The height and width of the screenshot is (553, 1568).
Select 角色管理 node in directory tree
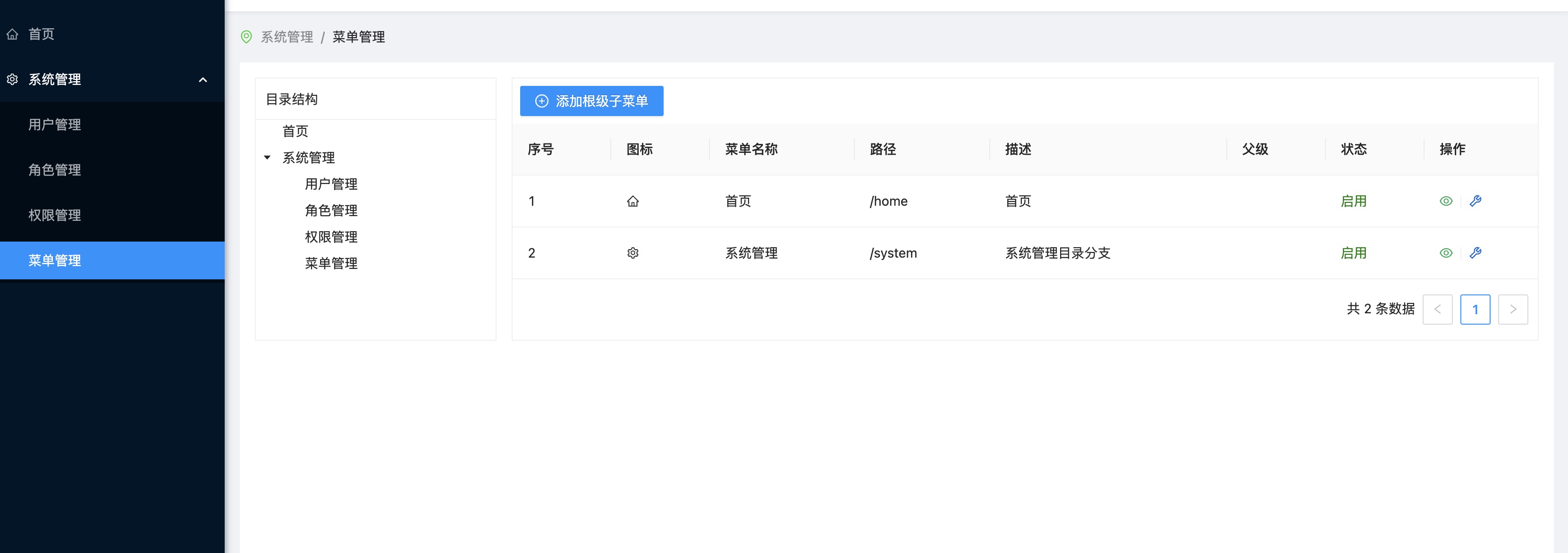coord(331,210)
